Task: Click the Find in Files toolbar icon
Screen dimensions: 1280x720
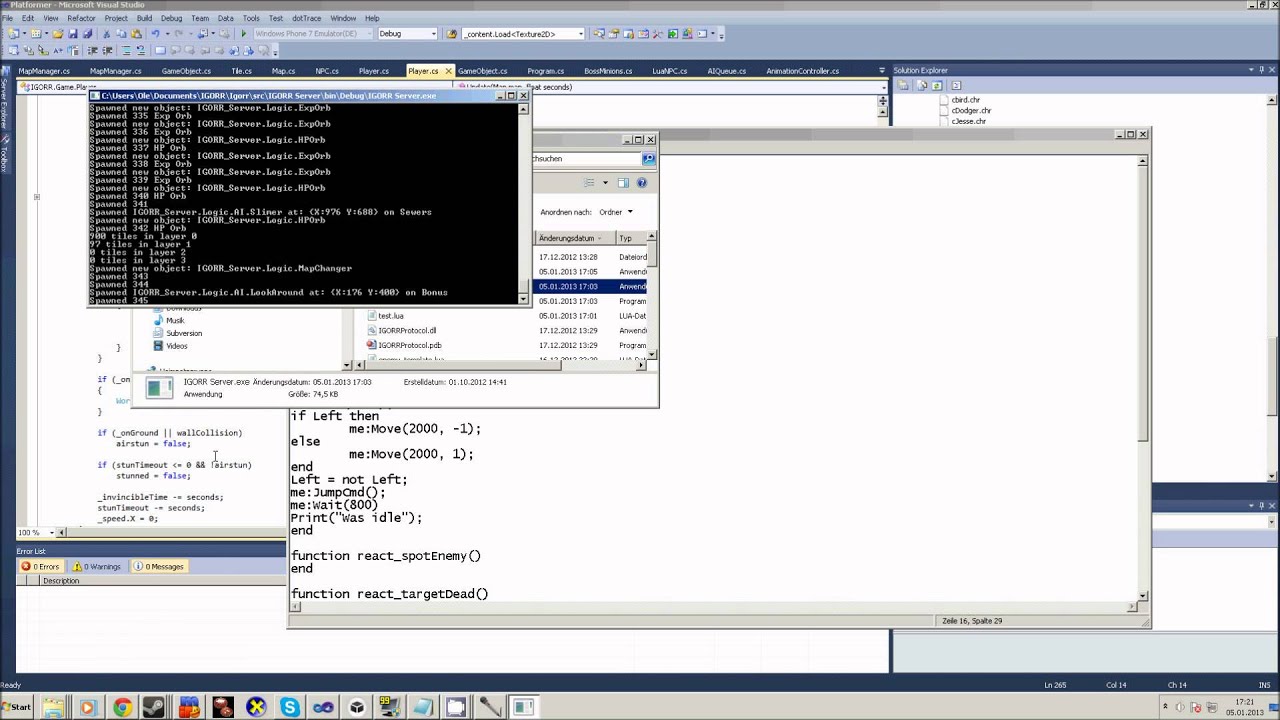Action: [452, 34]
